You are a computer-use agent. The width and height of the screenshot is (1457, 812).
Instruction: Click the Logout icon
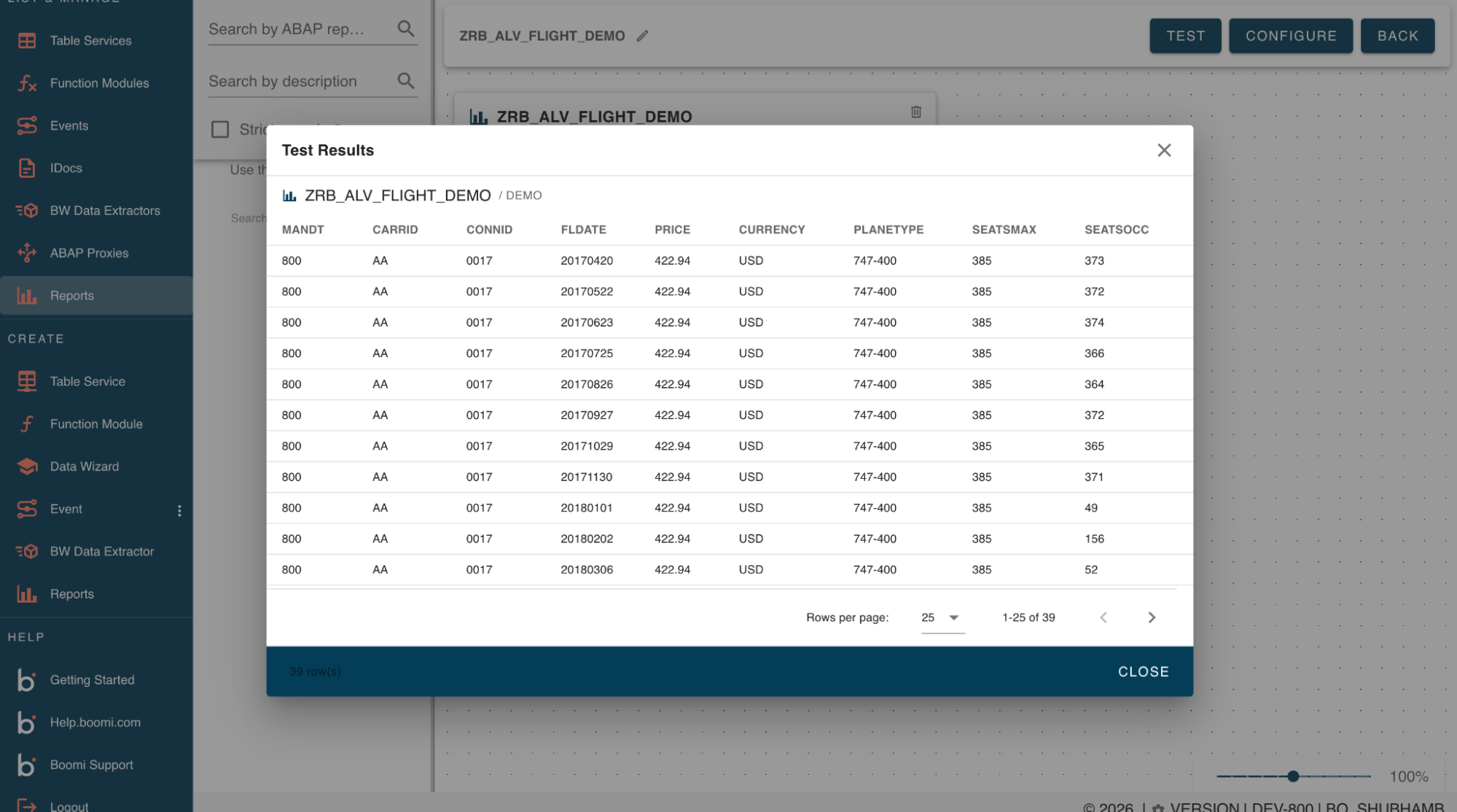[x=27, y=805]
